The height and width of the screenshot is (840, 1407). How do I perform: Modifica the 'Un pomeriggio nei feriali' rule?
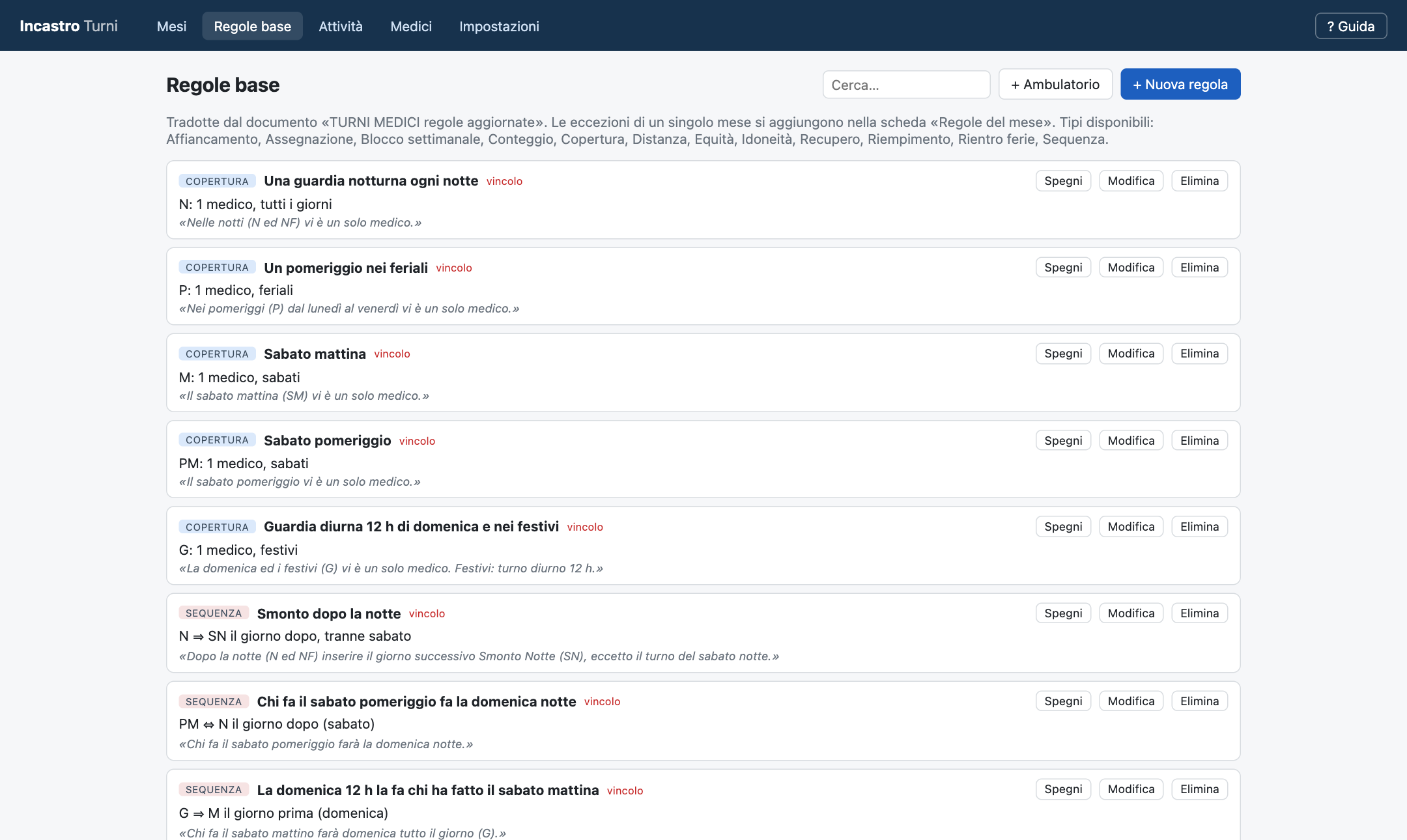(1131, 268)
